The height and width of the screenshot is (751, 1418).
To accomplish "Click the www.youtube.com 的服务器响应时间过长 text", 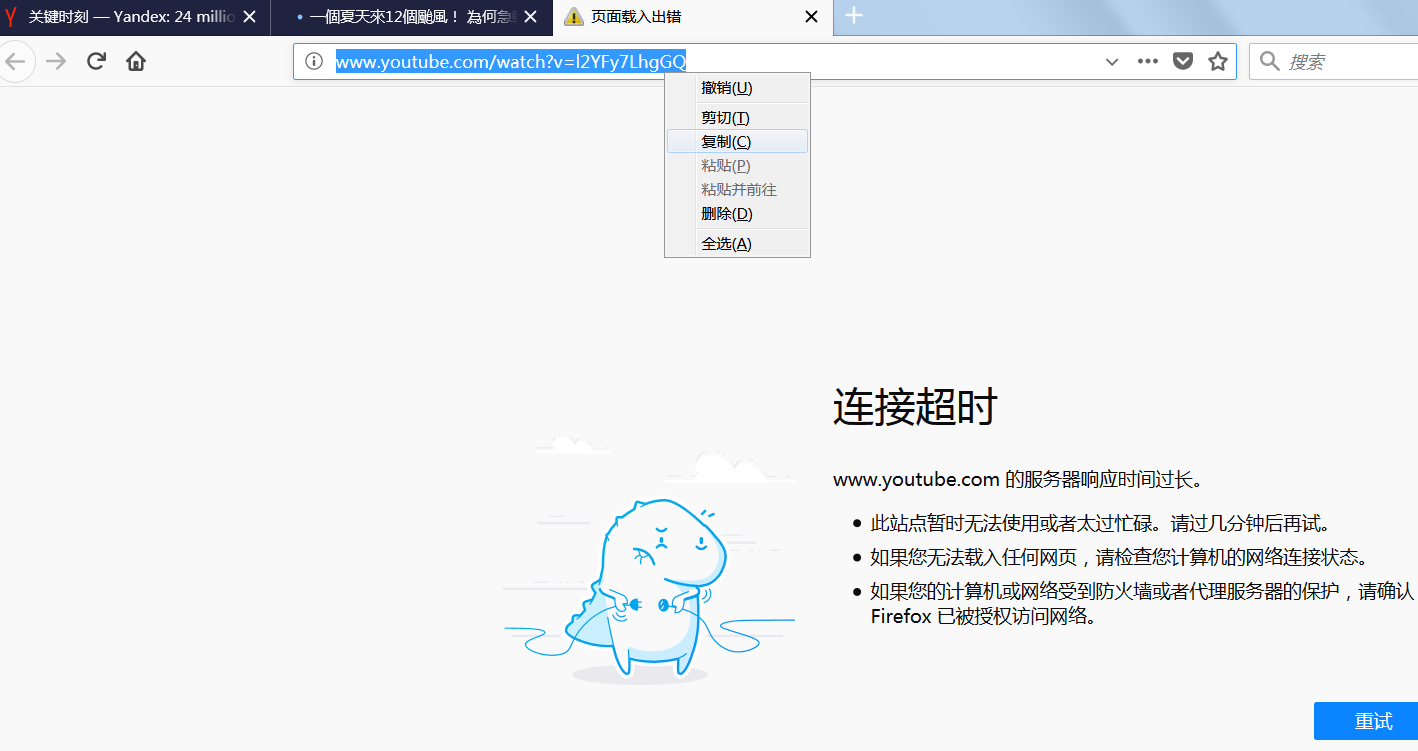I will [x=1018, y=480].
